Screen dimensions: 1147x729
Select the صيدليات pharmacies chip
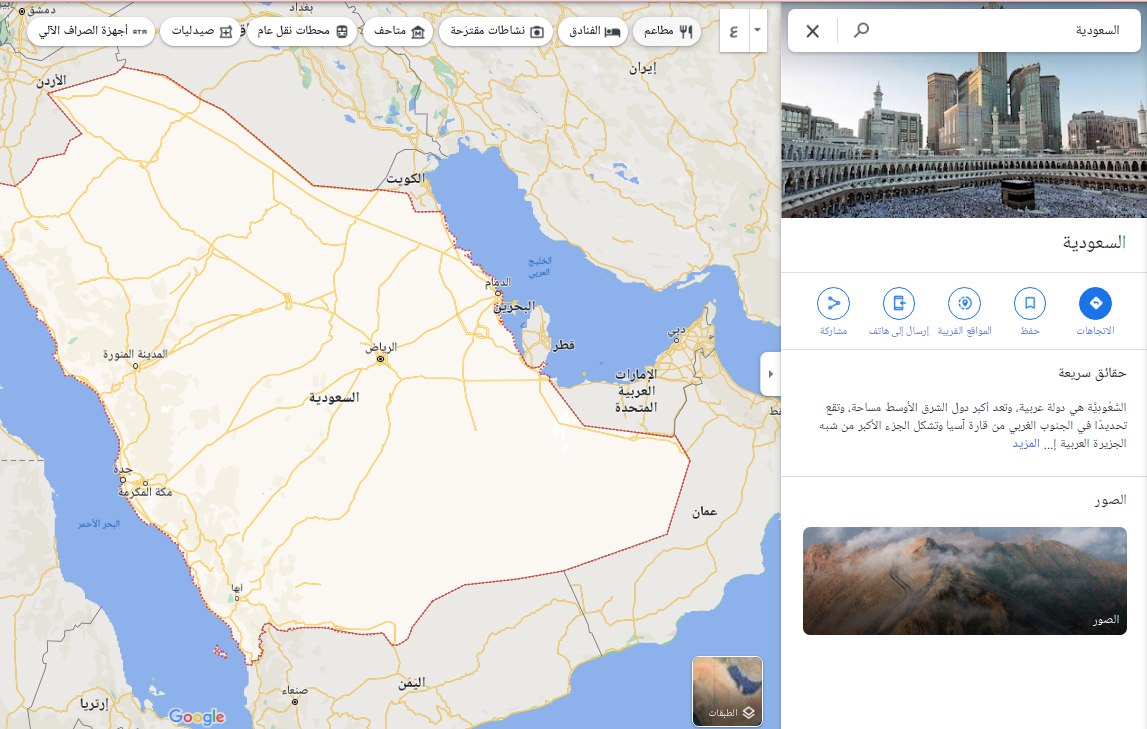tap(201, 31)
